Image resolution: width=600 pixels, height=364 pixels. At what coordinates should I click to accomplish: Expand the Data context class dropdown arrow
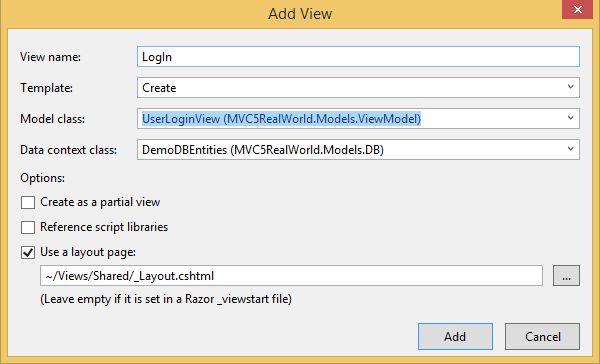(x=570, y=149)
